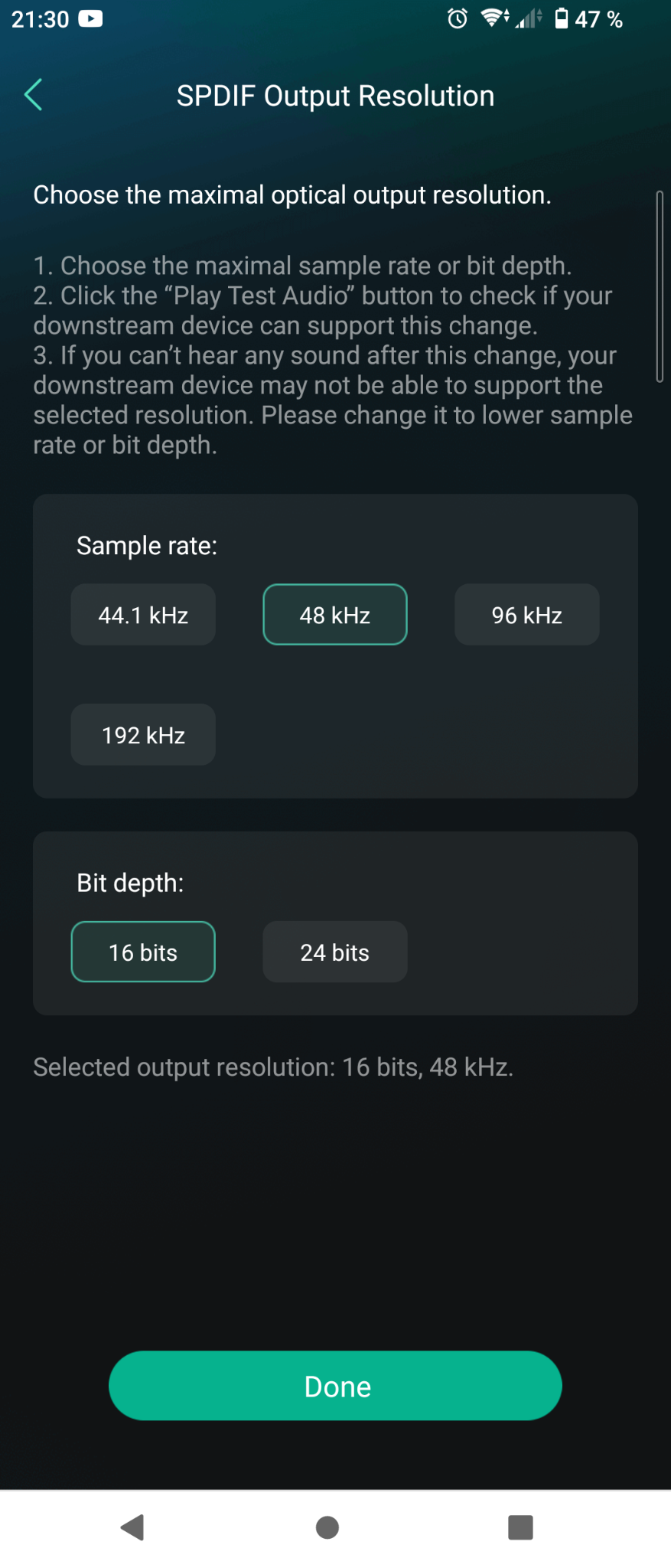The image size is (671, 1568).
Task: Tap the Selected output resolution summary text
Action: pyautogui.click(x=273, y=1067)
